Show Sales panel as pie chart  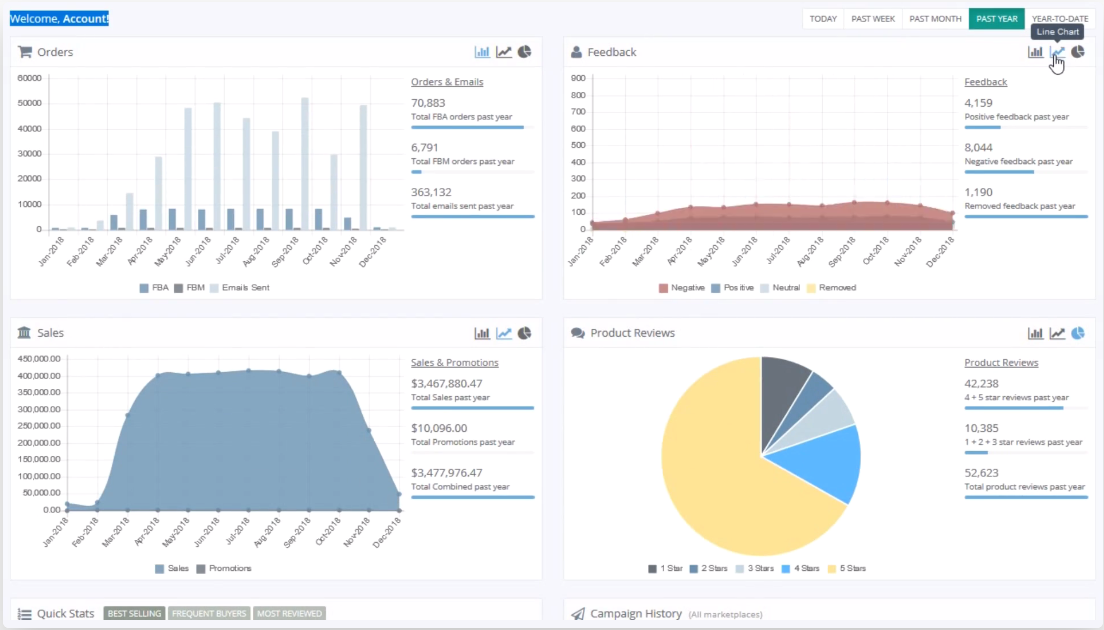[525, 333]
